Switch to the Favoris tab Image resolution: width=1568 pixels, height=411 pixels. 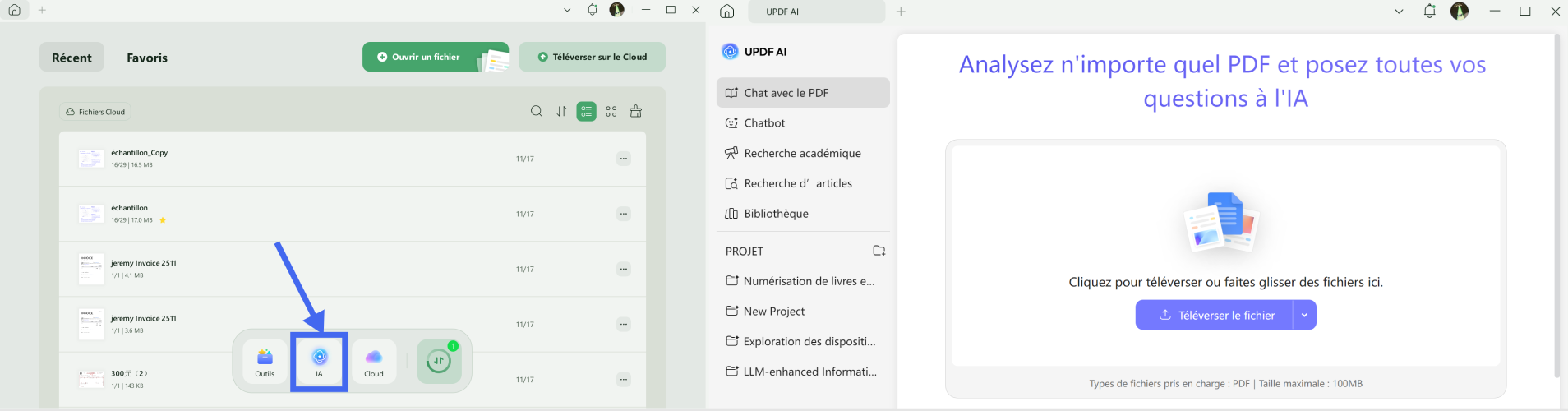147,58
